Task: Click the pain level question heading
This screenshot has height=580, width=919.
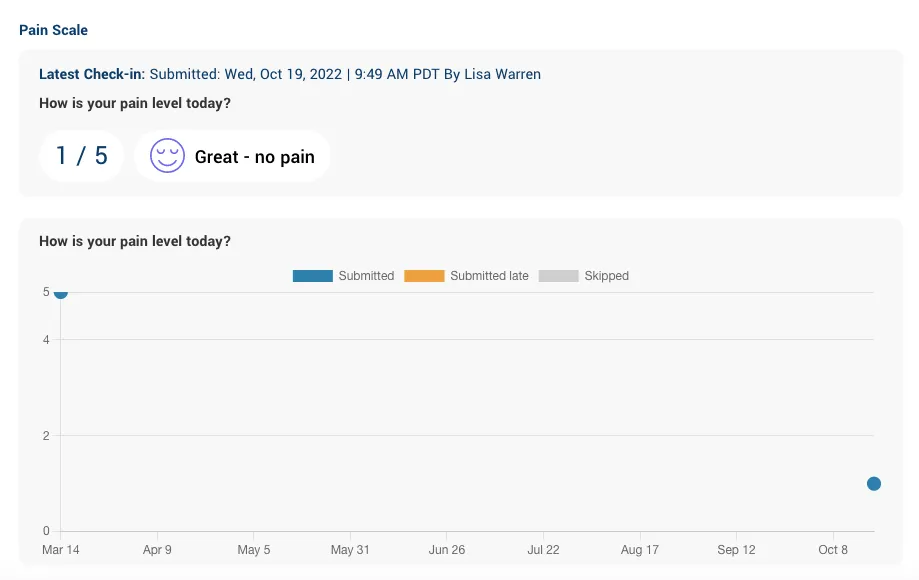Action: click(134, 241)
